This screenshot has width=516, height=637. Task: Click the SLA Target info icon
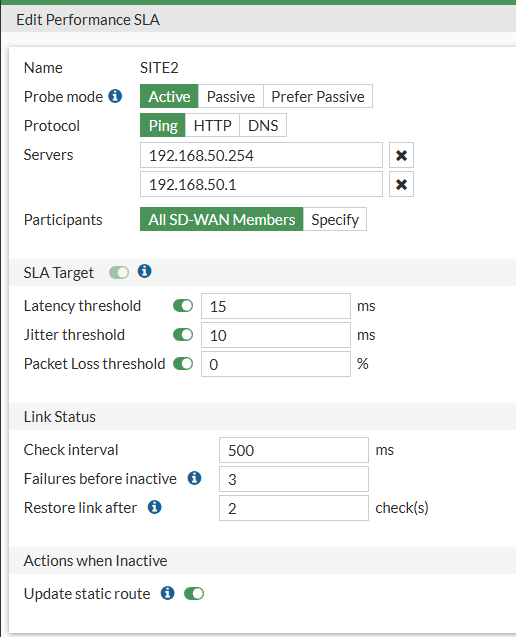point(145,271)
